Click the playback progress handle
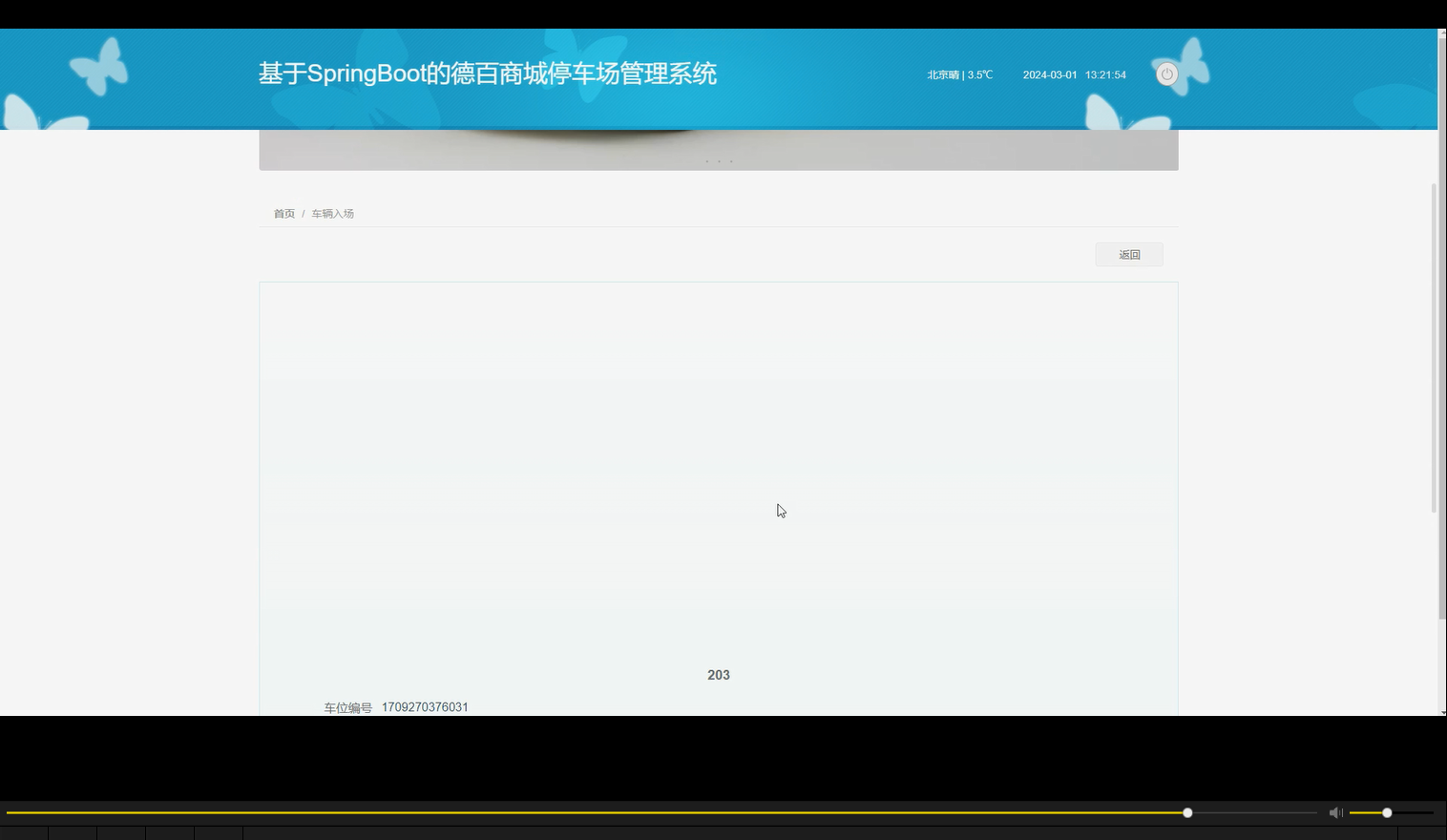The height and width of the screenshot is (840, 1447). click(x=1186, y=812)
